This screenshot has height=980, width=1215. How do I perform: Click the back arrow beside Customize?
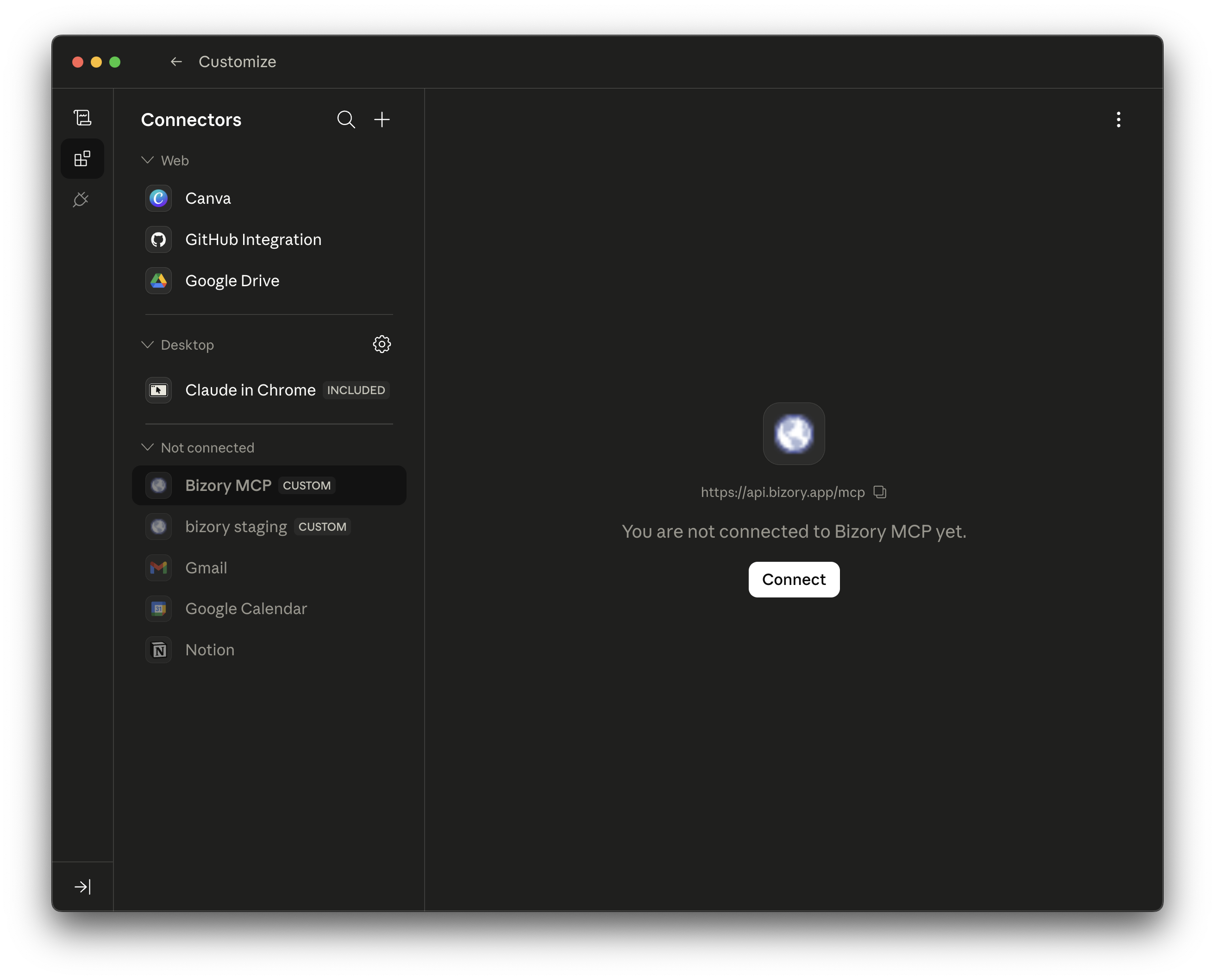point(176,62)
